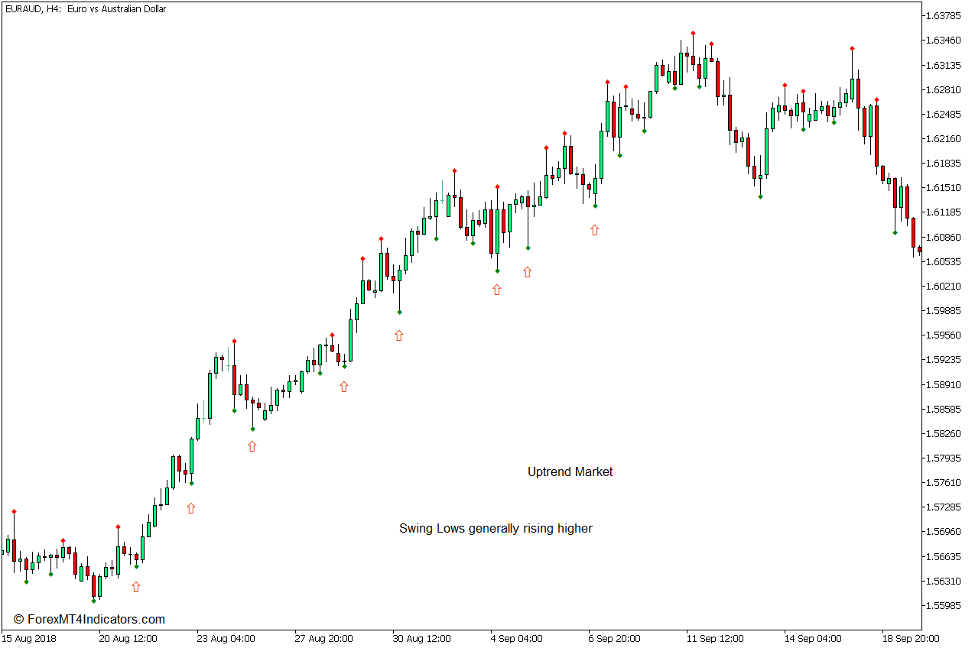Select the 1.55985 price at scale bottom
Image resolution: width=977 pixels, height=650 pixels.
coord(943,606)
